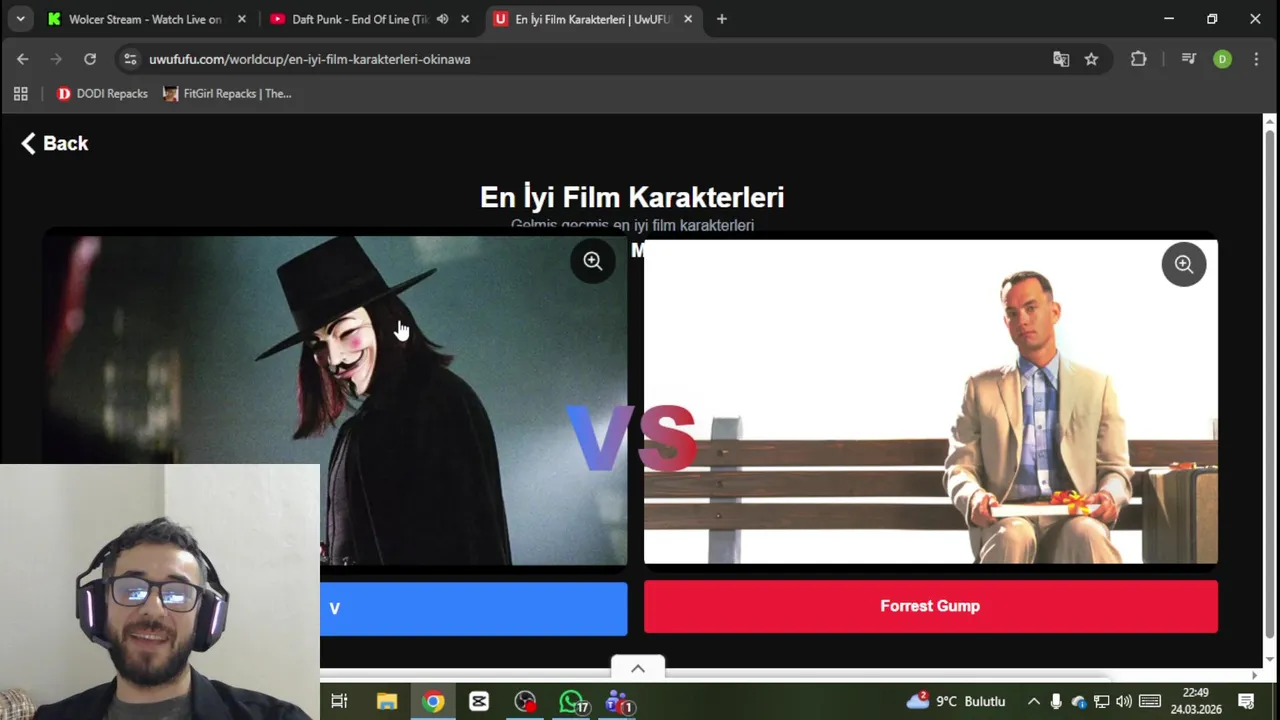Open Windows Task View
Image resolution: width=1280 pixels, height=720 pixels.
(x=339, y=701)
